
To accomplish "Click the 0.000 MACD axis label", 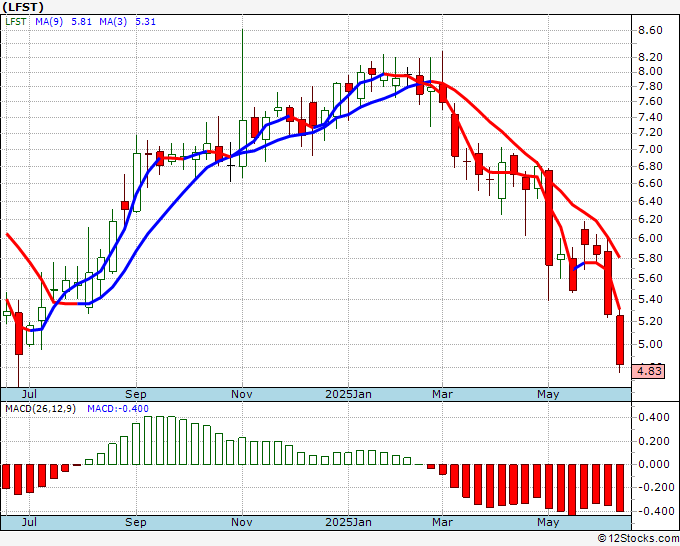I will pos(654,464).
